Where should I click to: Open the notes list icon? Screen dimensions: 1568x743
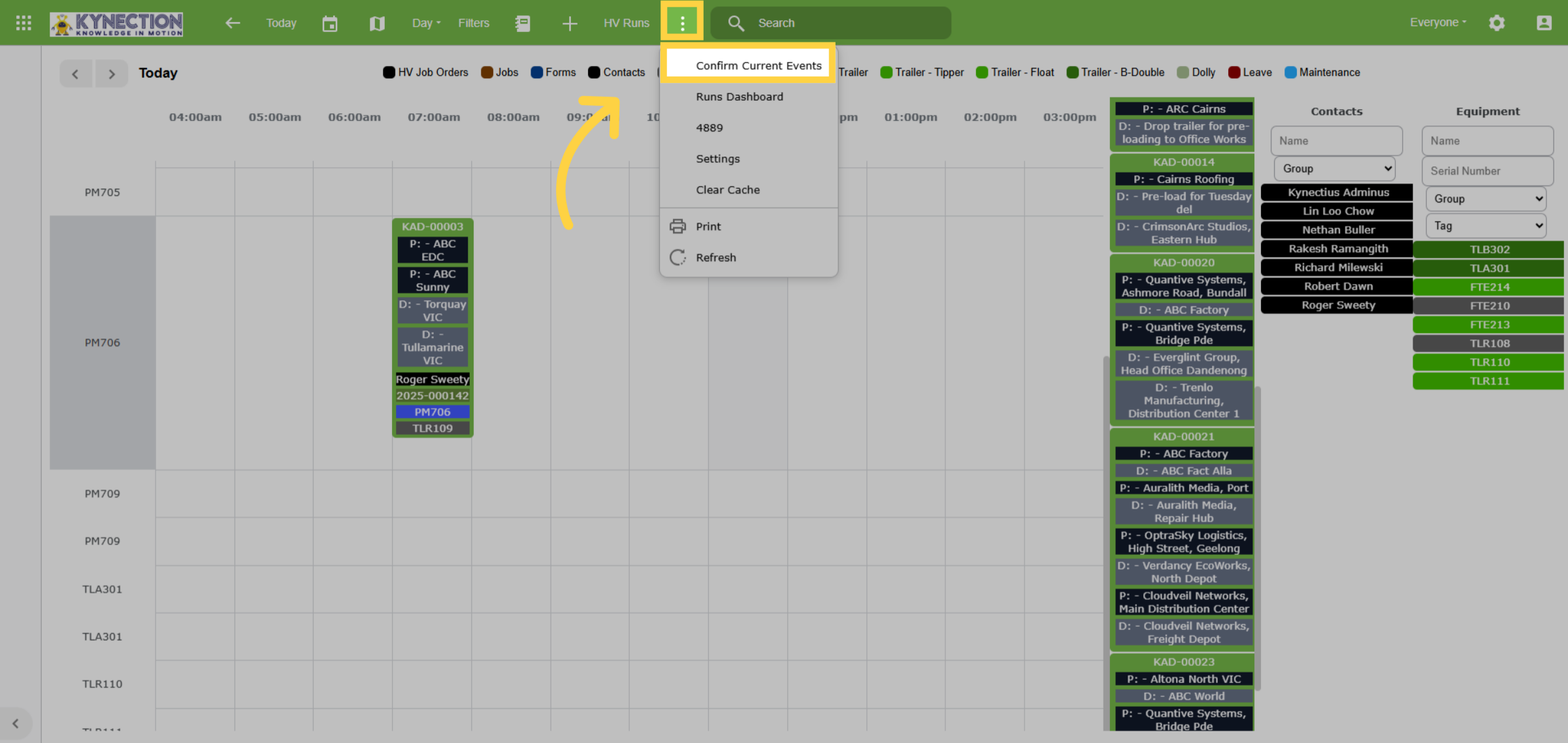(x=523, y=24)
